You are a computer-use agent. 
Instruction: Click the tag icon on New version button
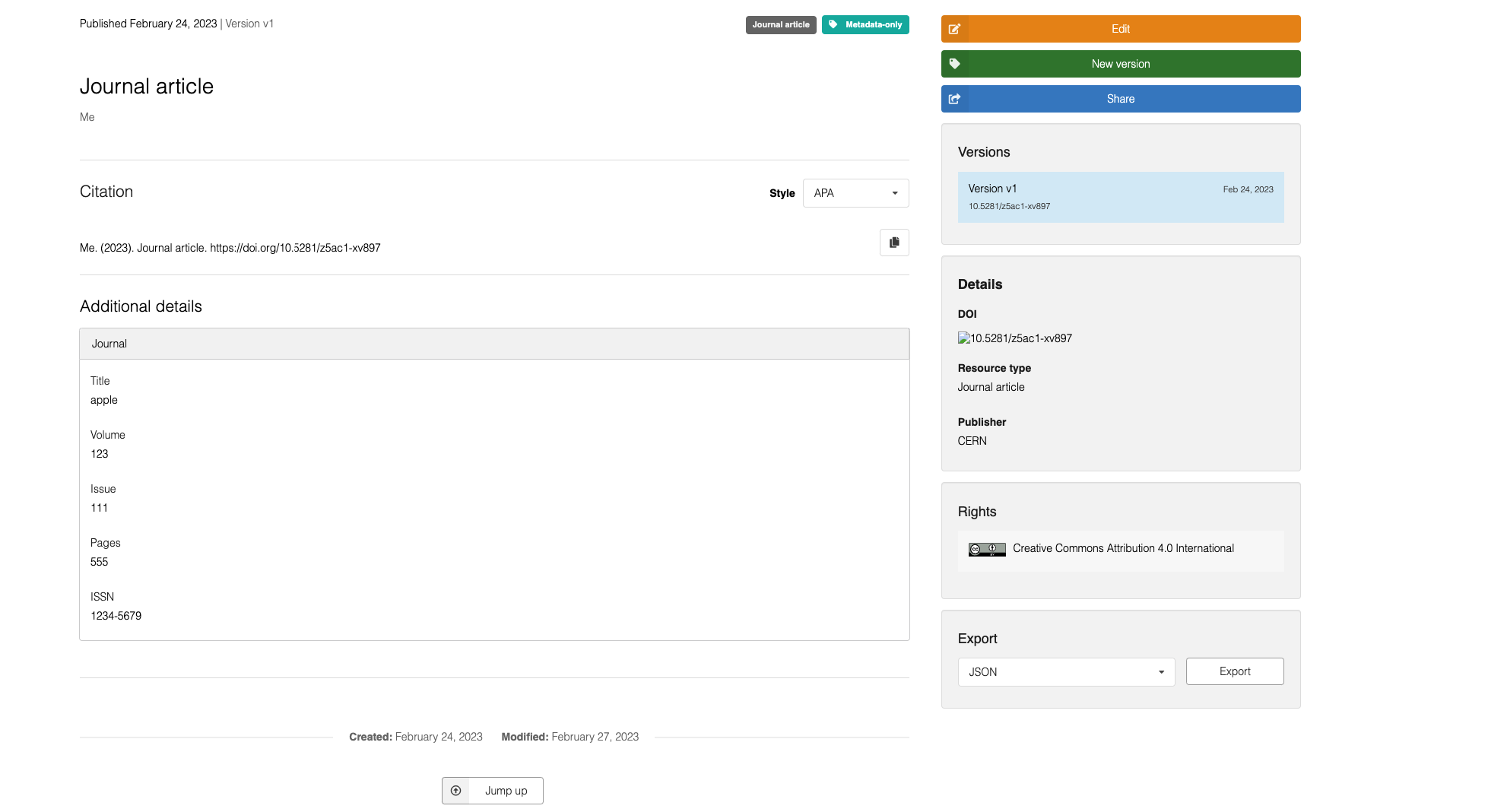[x=955, y=64]
